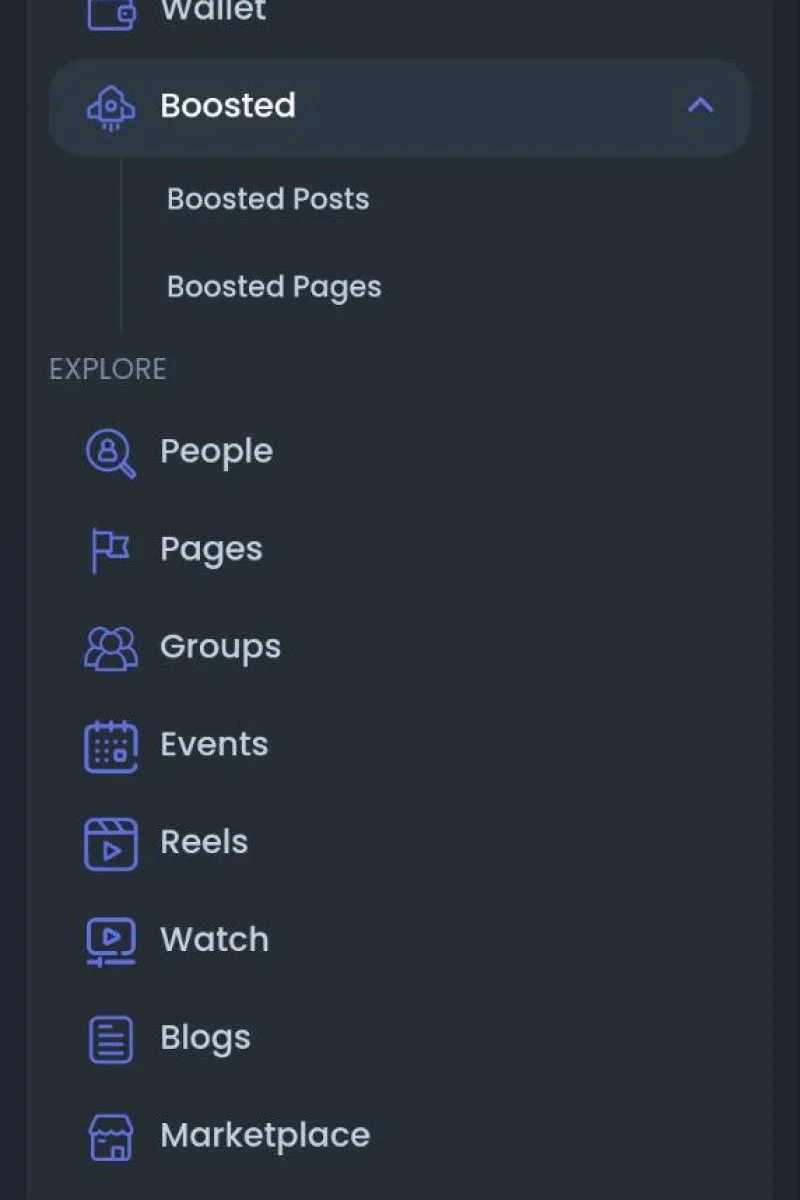Click the Reels clapperboard icon
This screenshot has width=800, height=1200.
pyautogui.click(x=110, y=843)
